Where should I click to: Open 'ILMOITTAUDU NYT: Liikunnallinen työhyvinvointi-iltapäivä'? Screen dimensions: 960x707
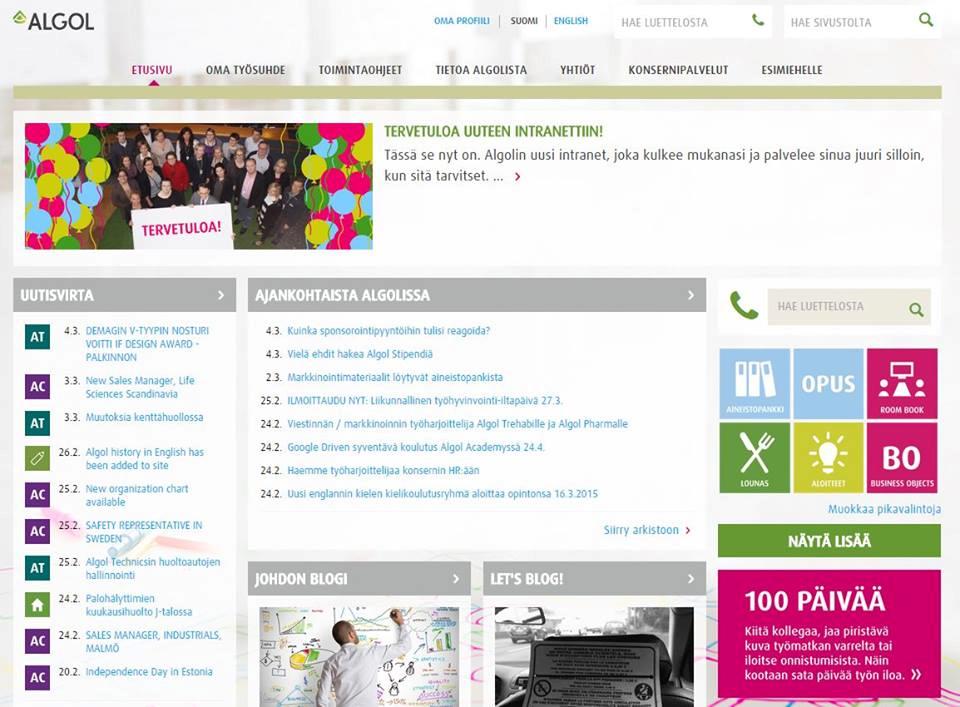coord(424,400)
